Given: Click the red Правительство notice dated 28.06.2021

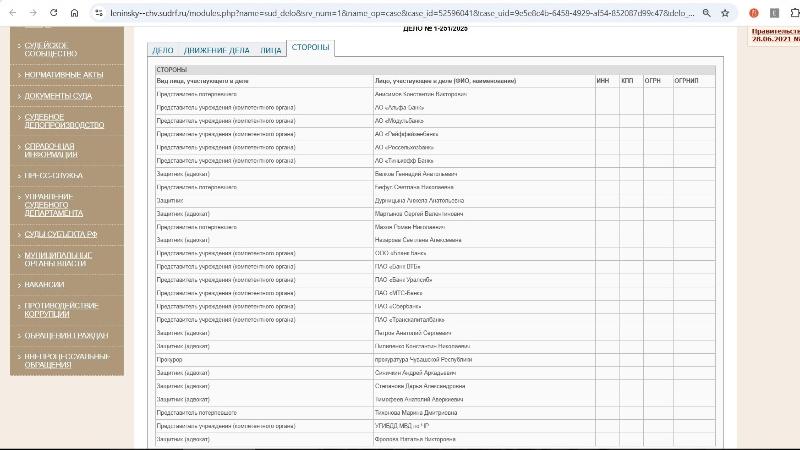Looking at the screenshot, I should click(x=776, y=35).
